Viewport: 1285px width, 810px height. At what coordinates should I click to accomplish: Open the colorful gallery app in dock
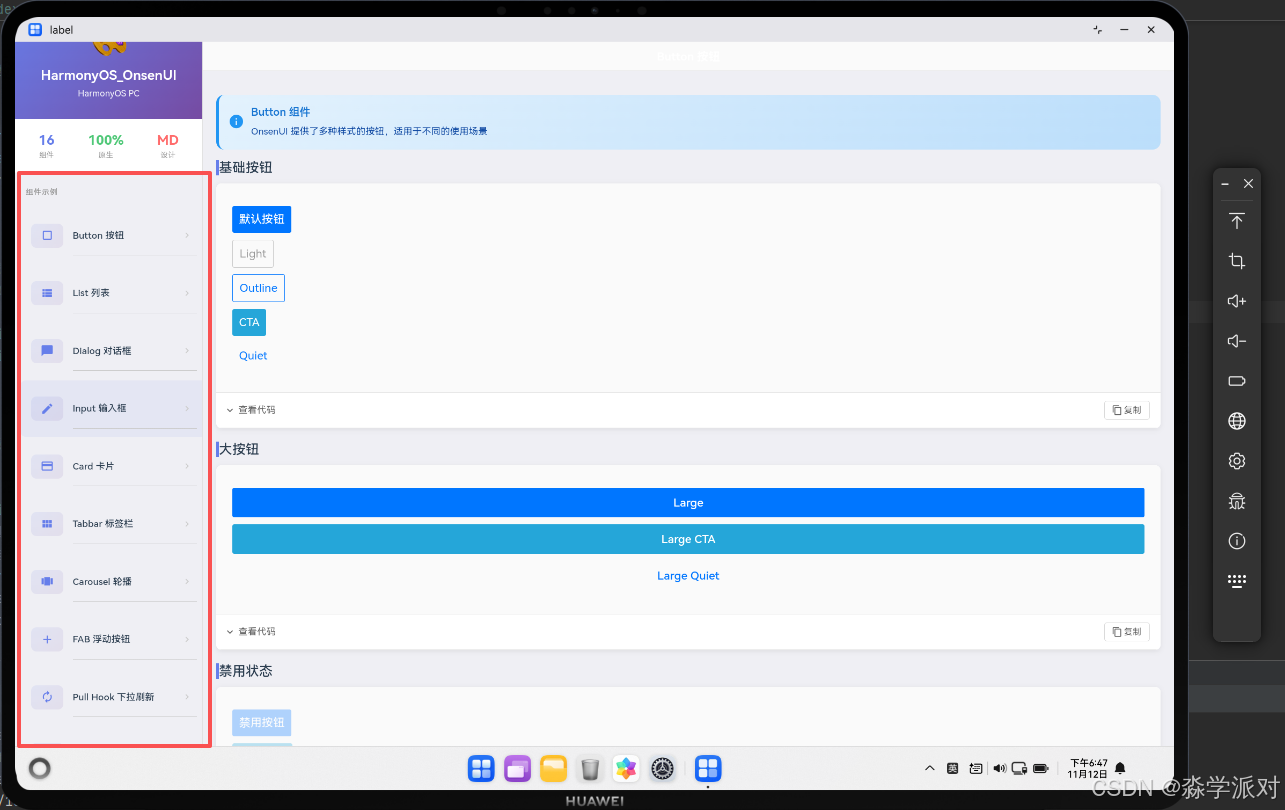626,768
